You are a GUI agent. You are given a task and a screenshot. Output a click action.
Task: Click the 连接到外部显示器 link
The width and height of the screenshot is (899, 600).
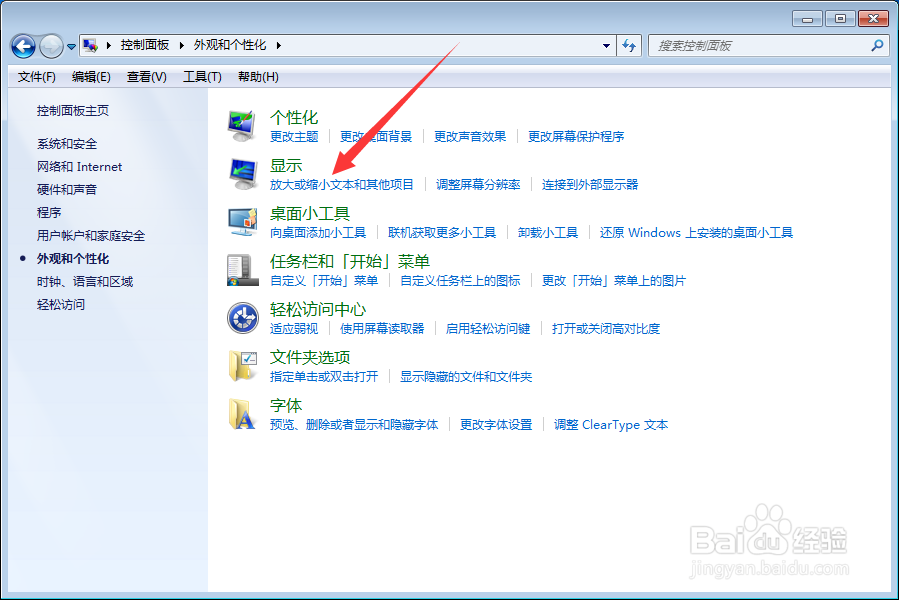point(590,185)
